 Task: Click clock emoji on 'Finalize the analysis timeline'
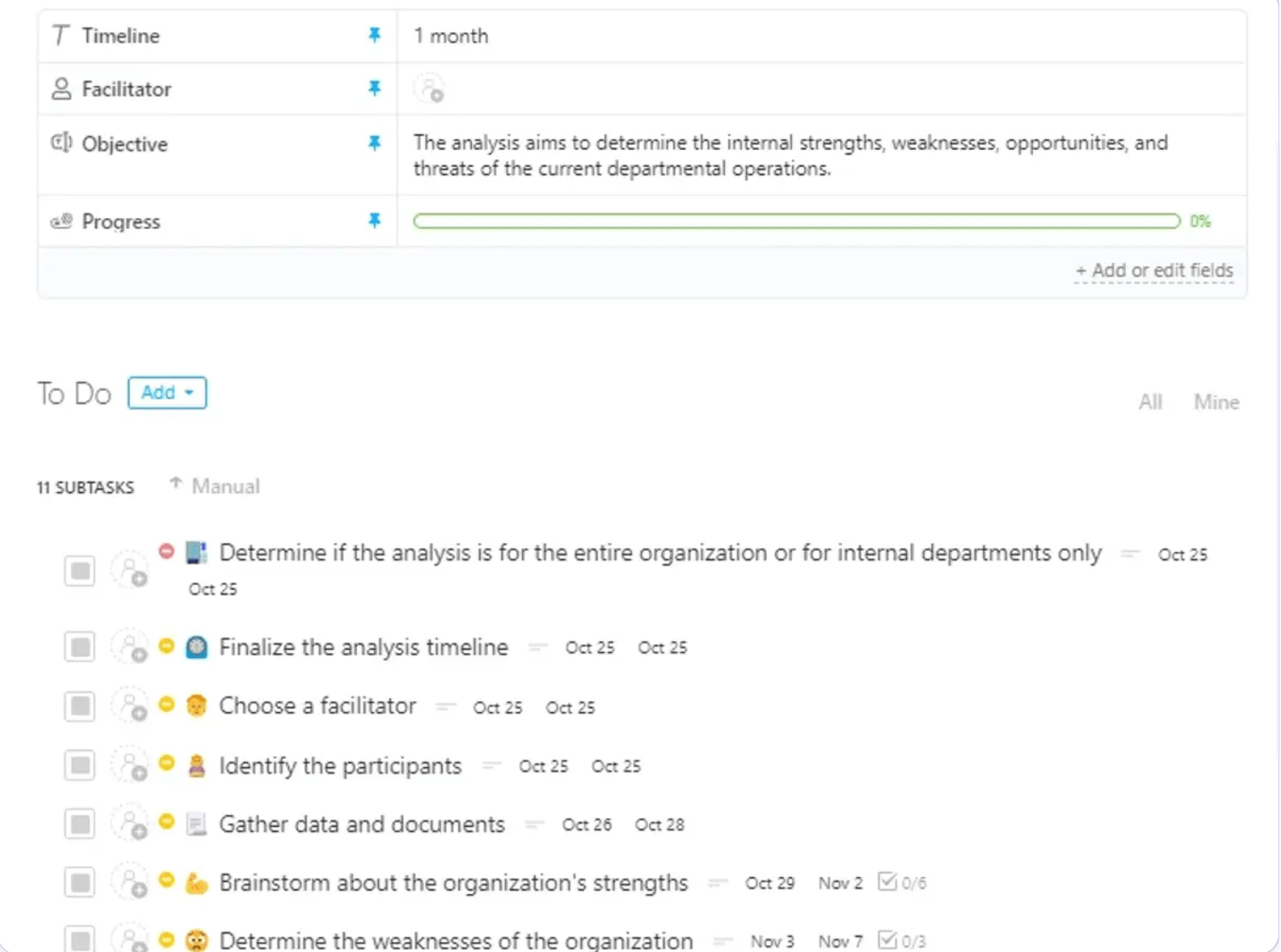pos(197,647)
